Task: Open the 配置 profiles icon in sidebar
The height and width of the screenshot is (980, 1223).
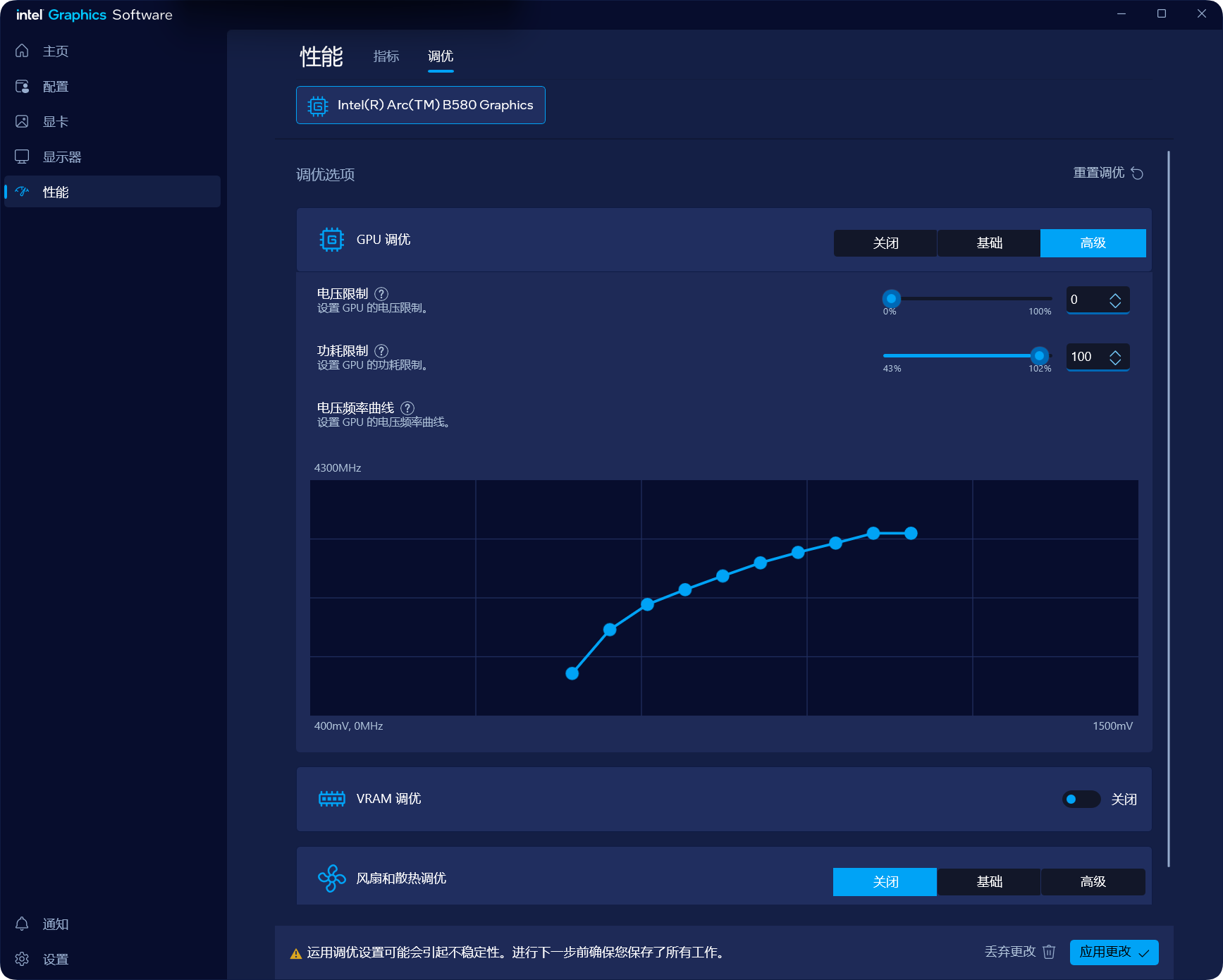Action: 22,86
